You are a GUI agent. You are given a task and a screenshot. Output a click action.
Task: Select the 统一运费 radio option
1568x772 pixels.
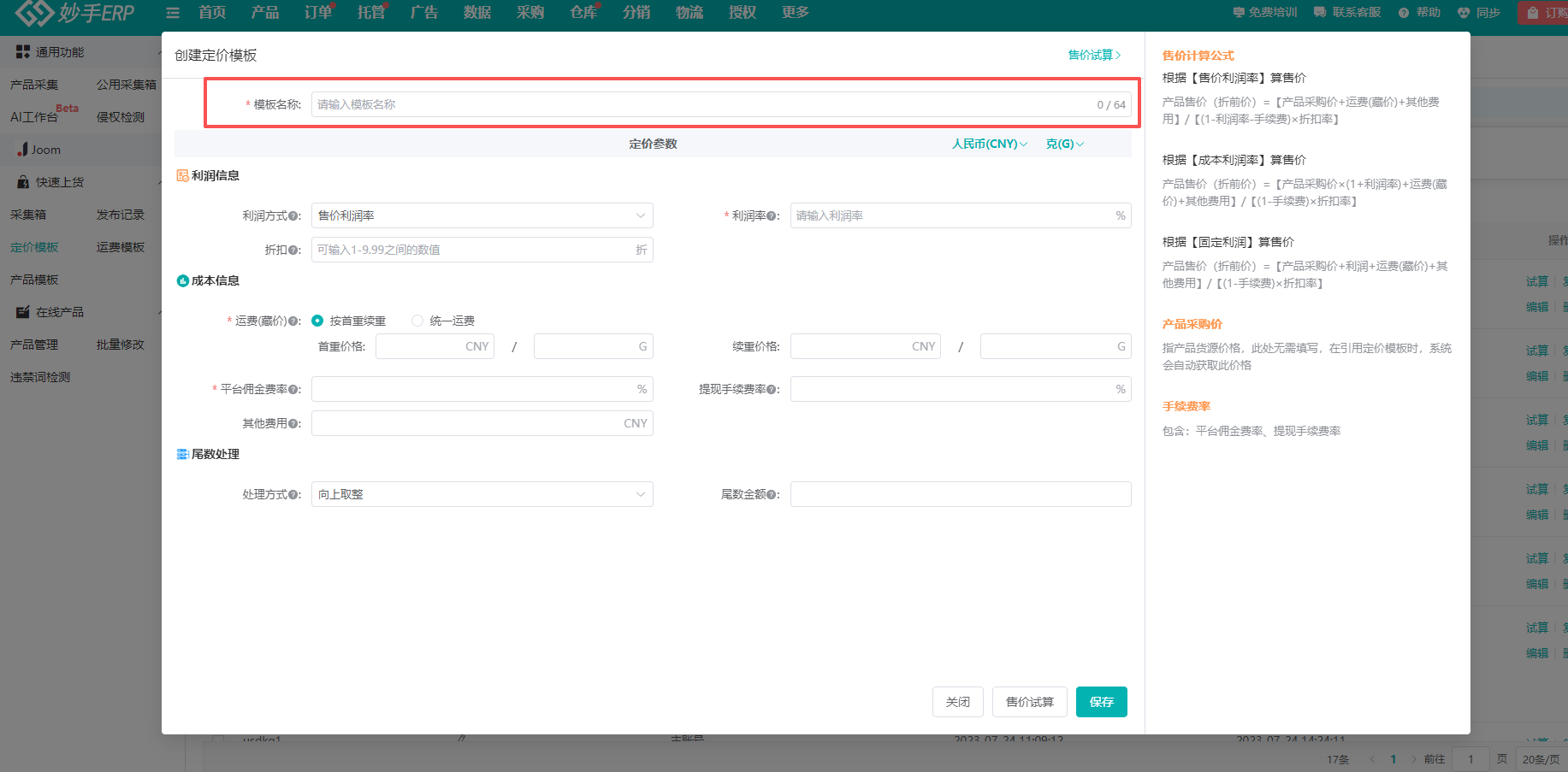[417, 321]
